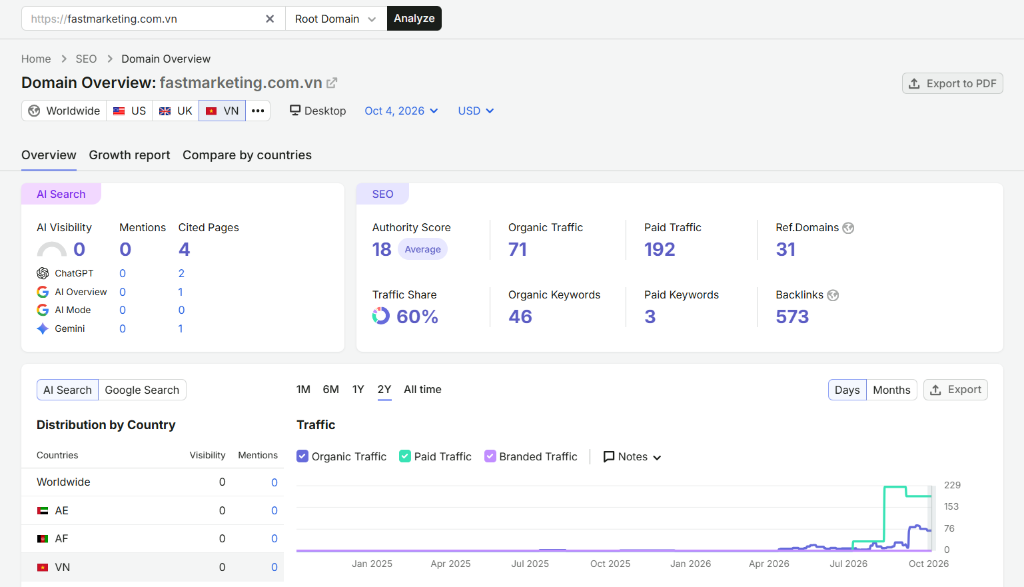The width and height of the screenshot is (1024, 587).
Task: Click the VN flag in the country table row
Action: (x=42, y=567)
